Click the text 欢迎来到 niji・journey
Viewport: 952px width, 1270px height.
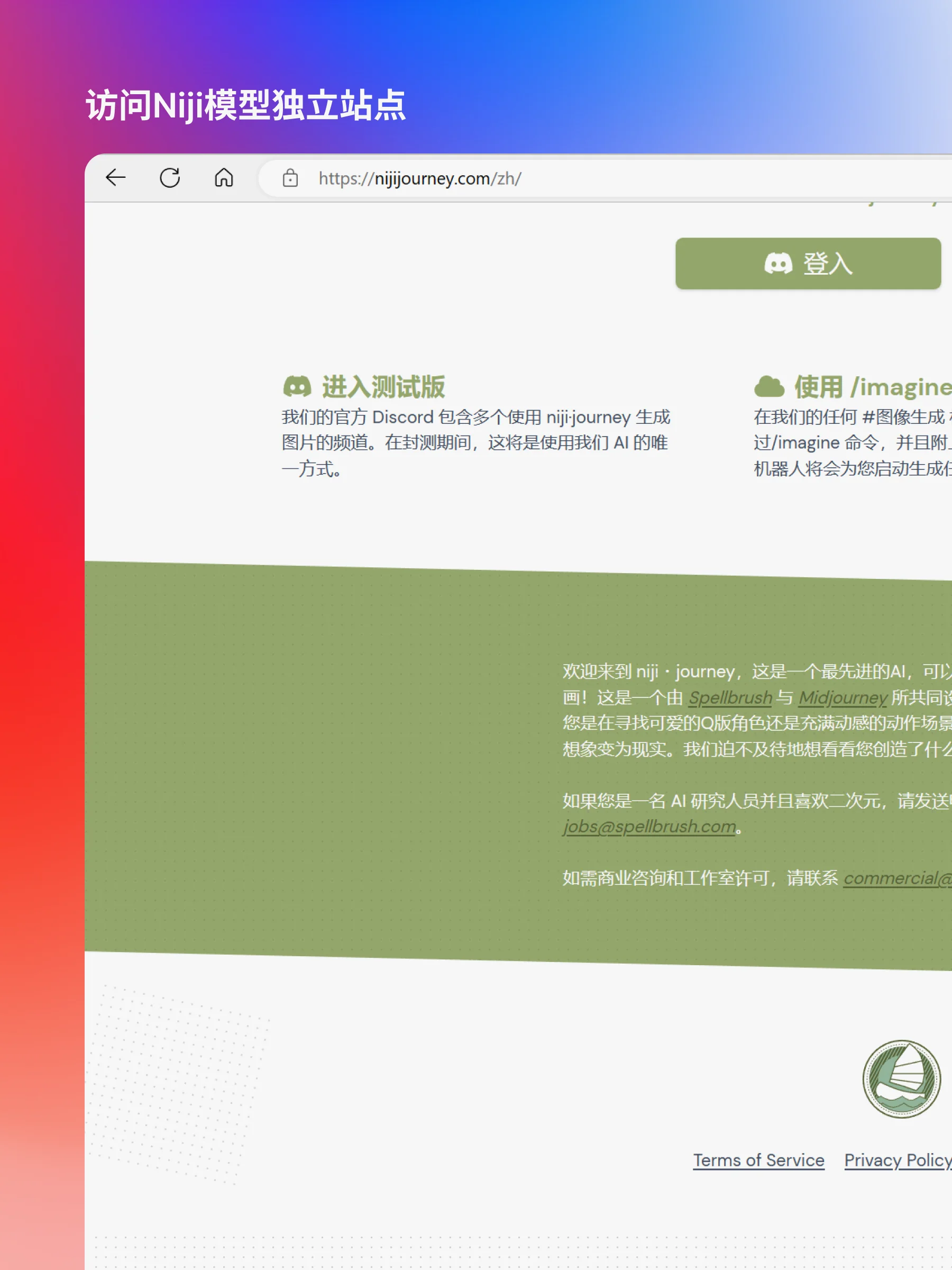[x=648, y=672]
